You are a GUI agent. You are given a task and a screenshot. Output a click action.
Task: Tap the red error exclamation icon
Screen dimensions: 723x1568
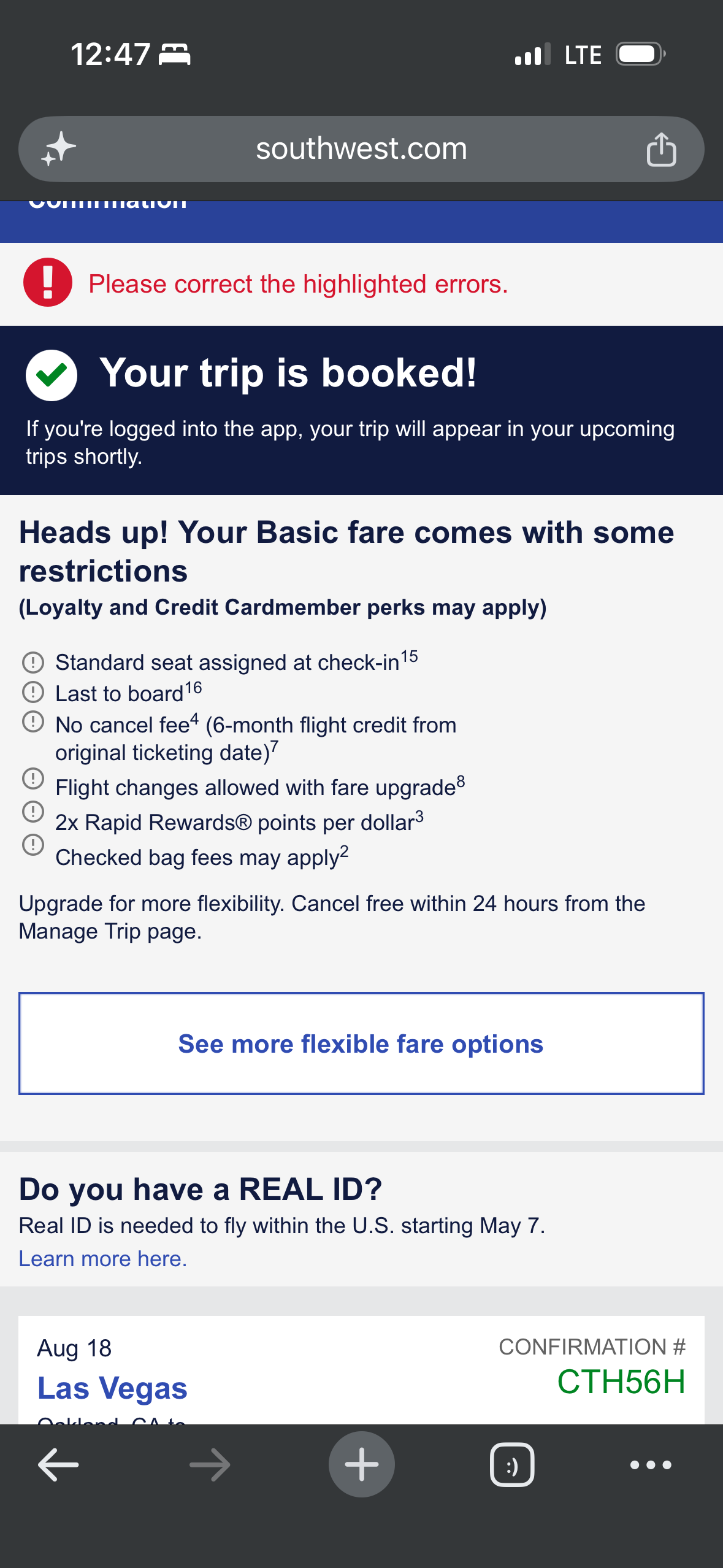[x=48, y=282]
